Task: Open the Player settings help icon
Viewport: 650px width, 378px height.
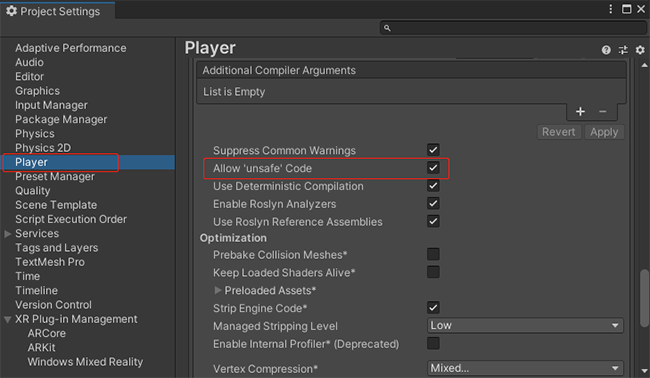Action: coord(606,50)
